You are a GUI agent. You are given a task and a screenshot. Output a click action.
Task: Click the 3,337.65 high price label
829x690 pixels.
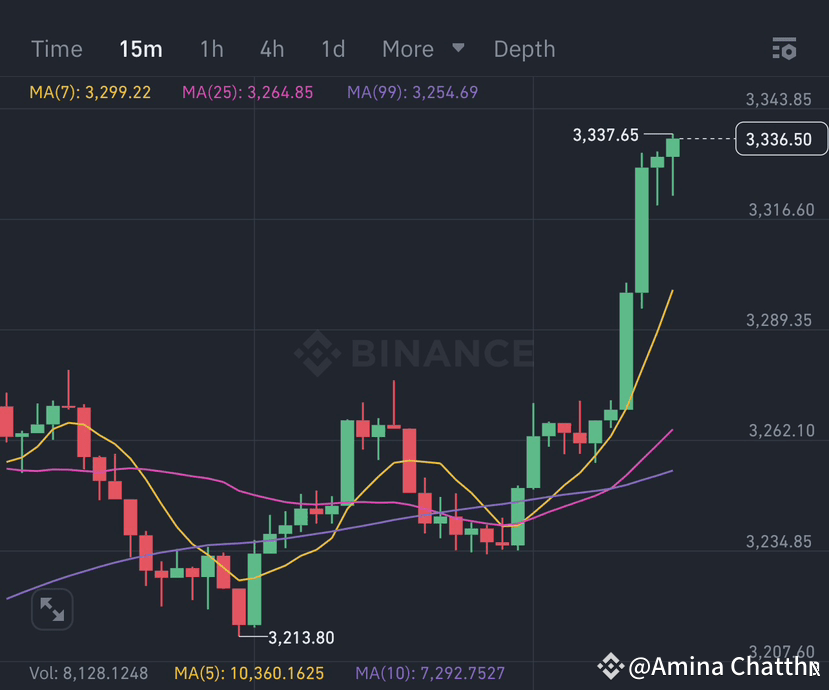(604, 134)
